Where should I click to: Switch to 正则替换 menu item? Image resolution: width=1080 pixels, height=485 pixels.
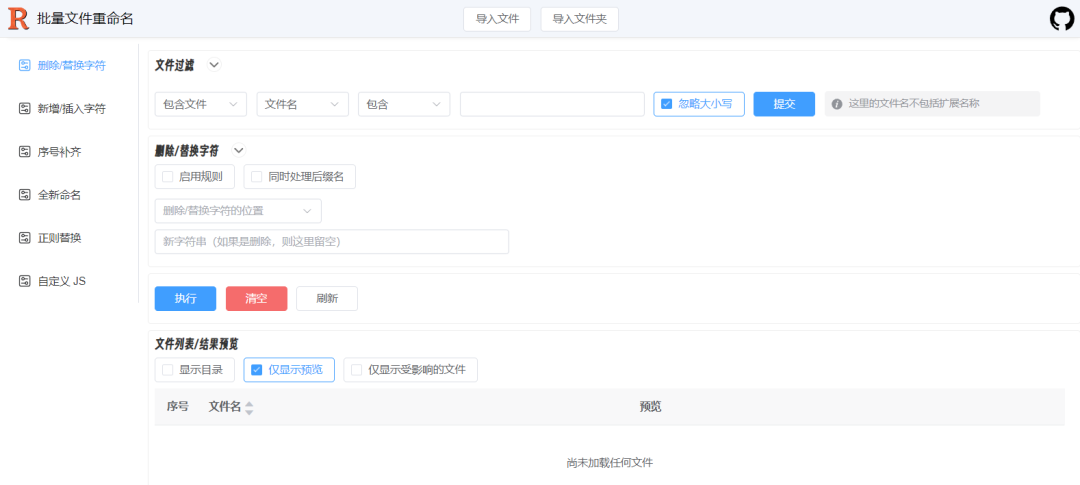59,238
